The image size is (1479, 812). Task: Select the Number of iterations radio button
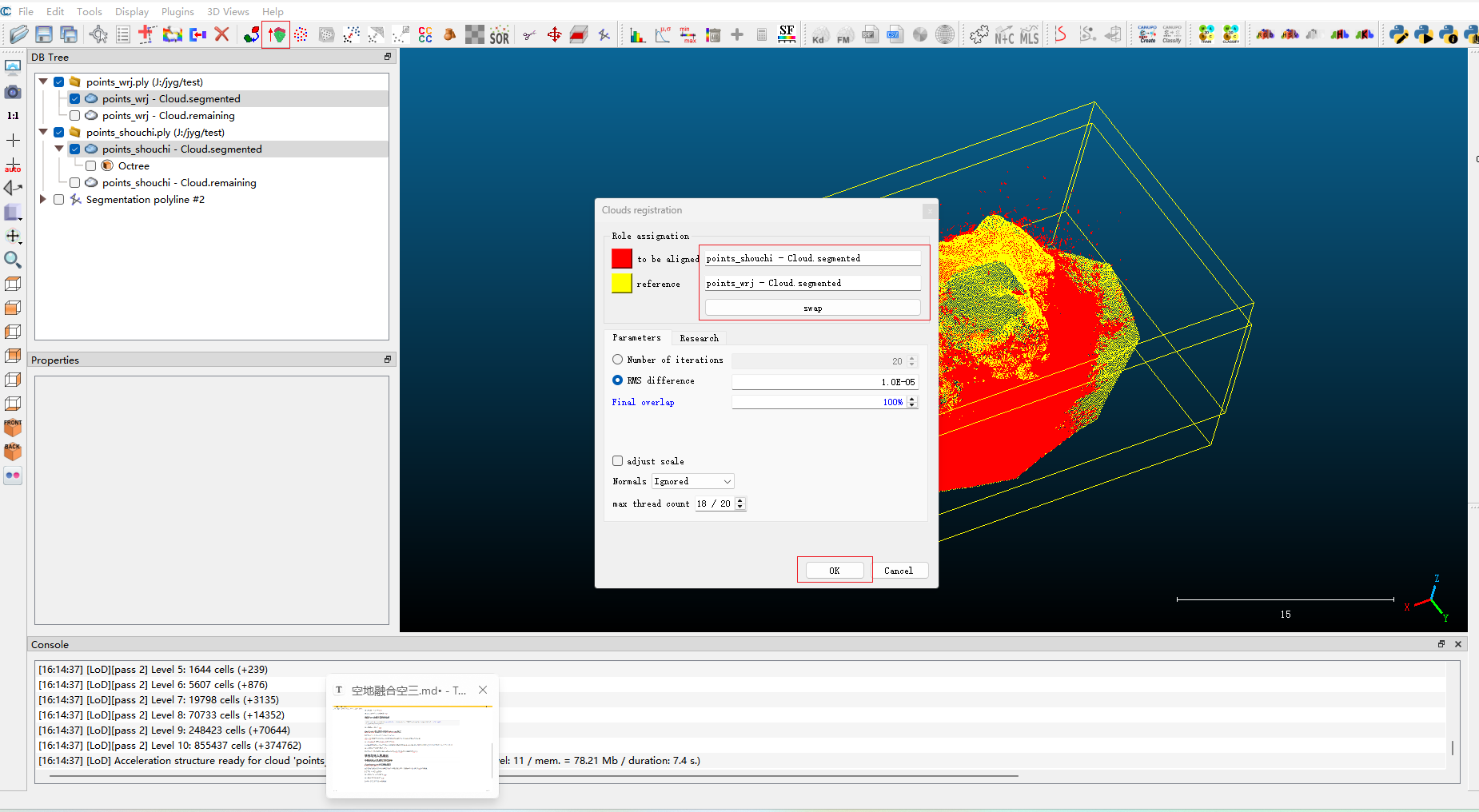coord(617,360)
